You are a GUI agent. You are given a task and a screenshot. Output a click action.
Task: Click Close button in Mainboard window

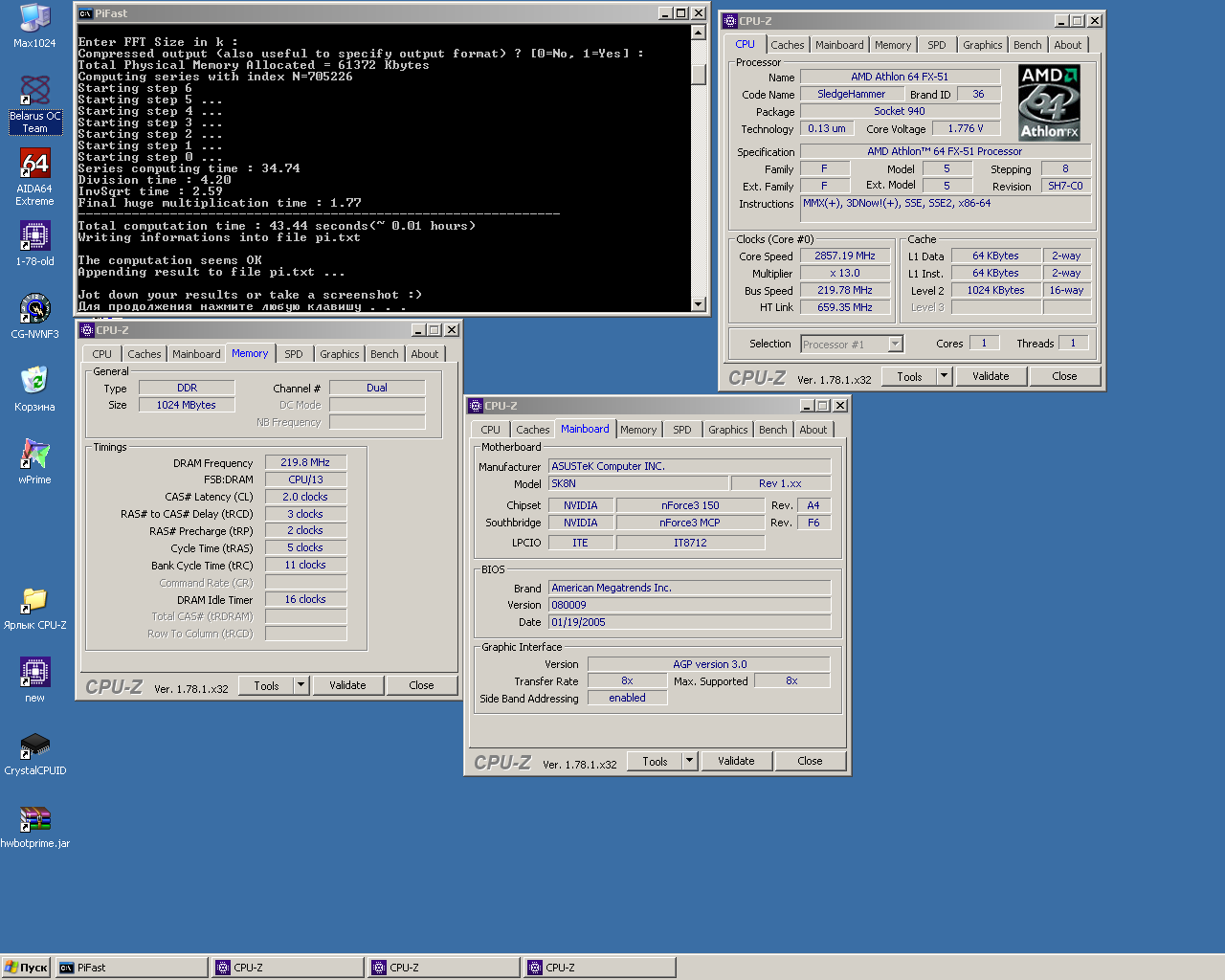point(810,761)
